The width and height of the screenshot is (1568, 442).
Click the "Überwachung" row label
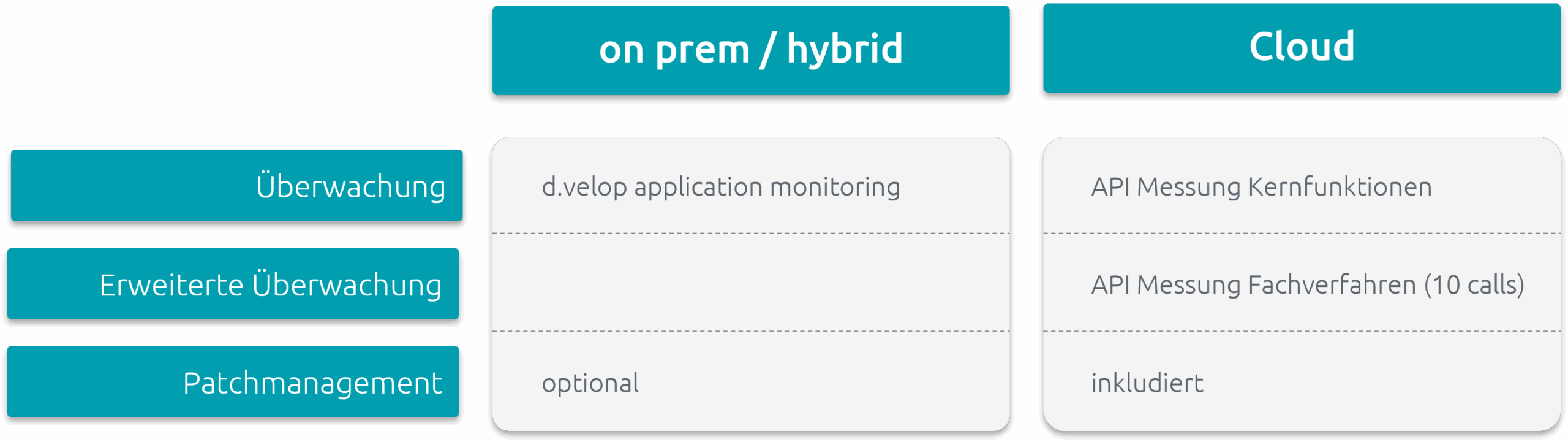coord(350,186)
